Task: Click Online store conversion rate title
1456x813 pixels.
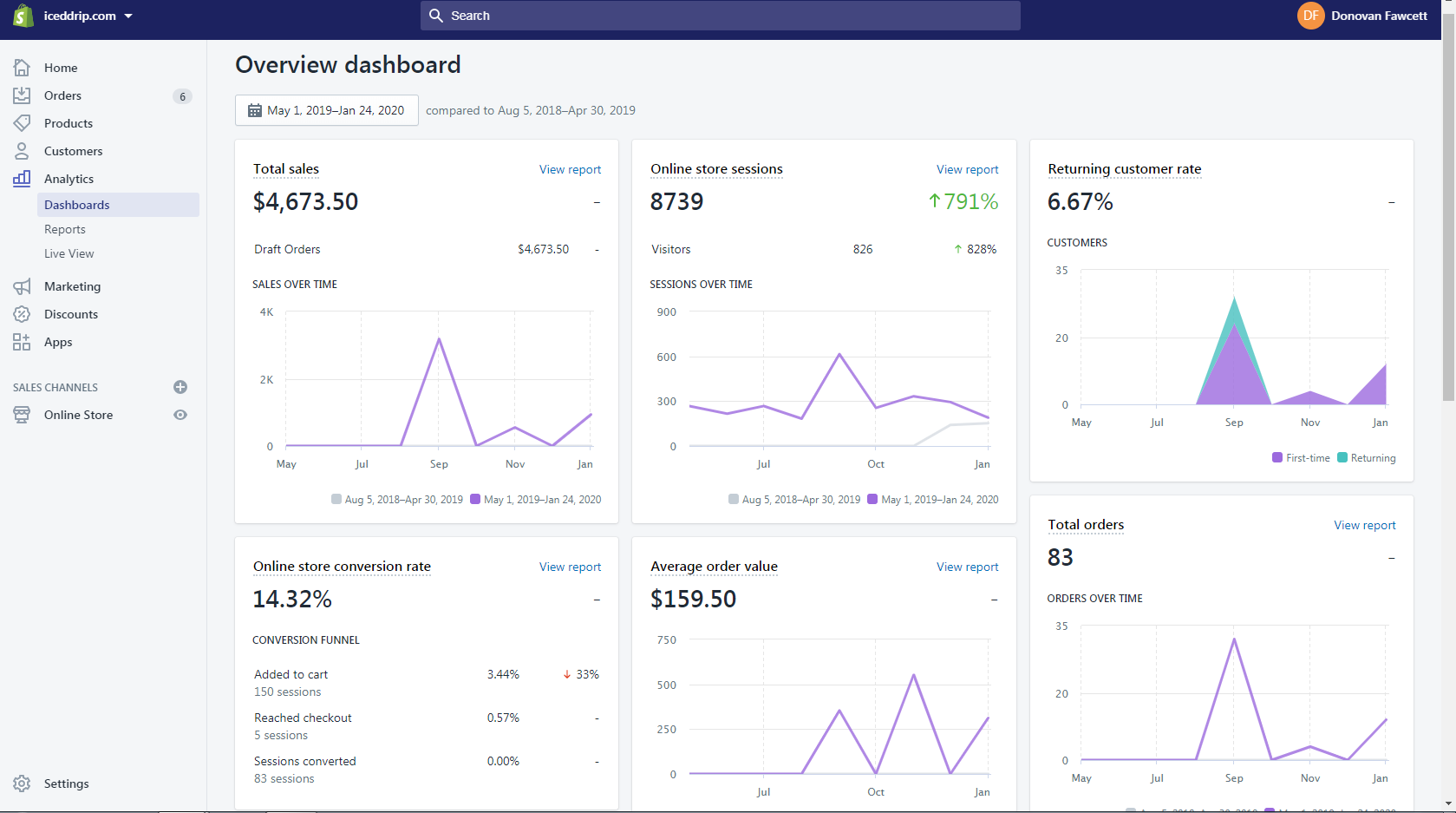Action: 342,567
